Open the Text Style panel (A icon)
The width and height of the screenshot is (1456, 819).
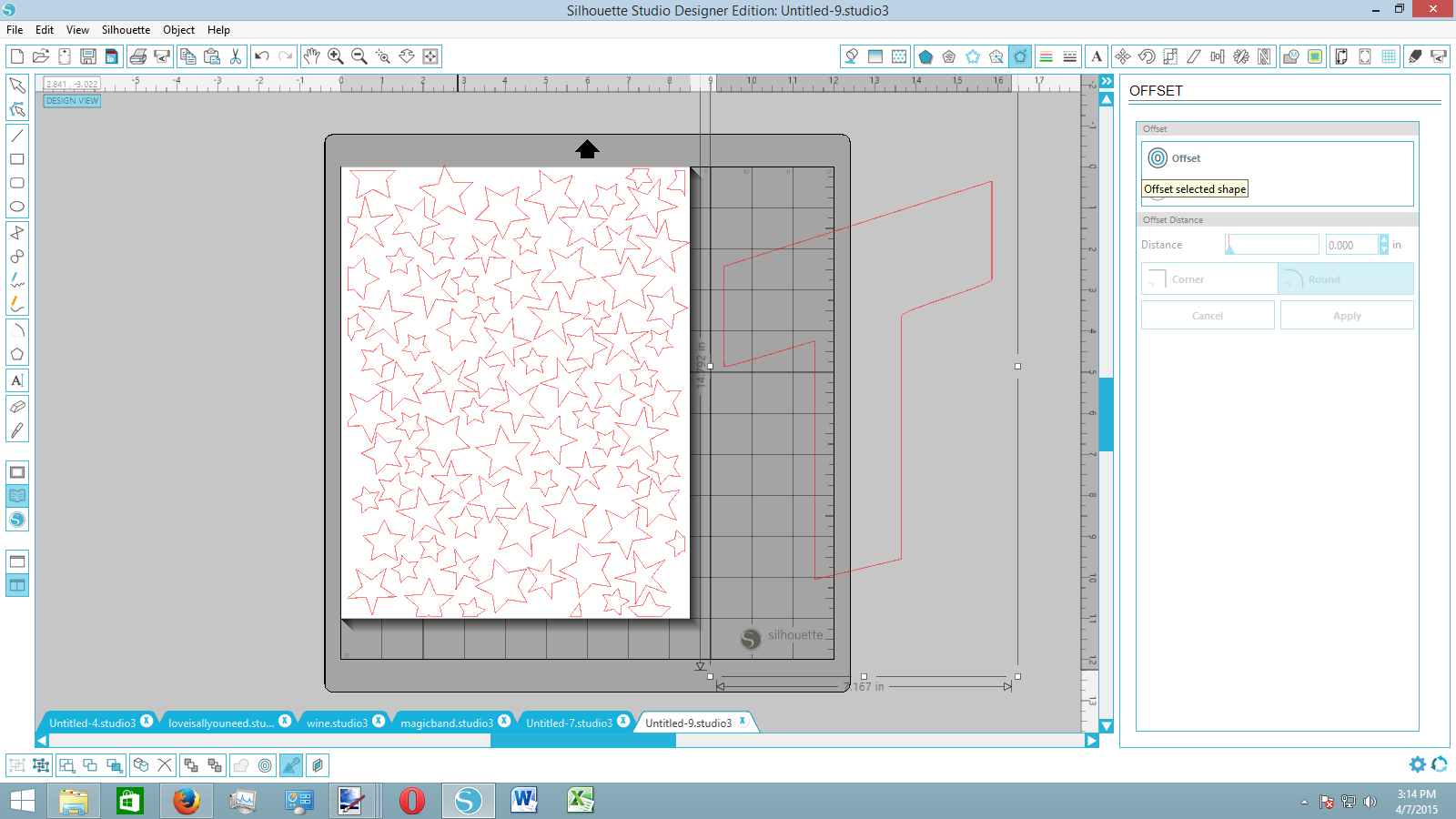click(1097, 56)
